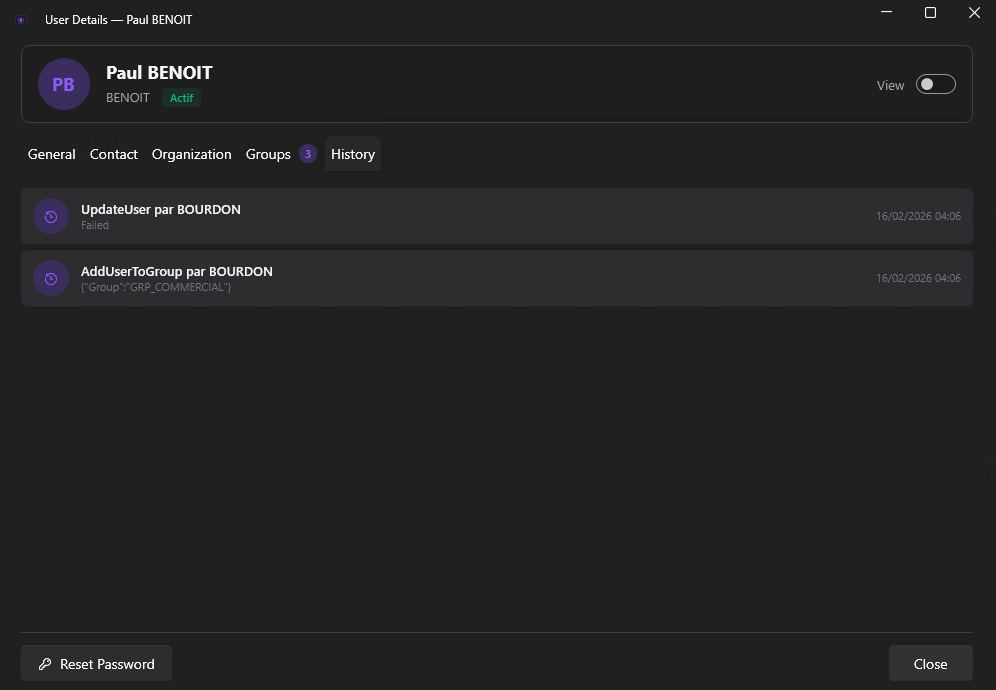
Task: Click the clock icon on the AddUserToGroup entry
Action: 51,278
